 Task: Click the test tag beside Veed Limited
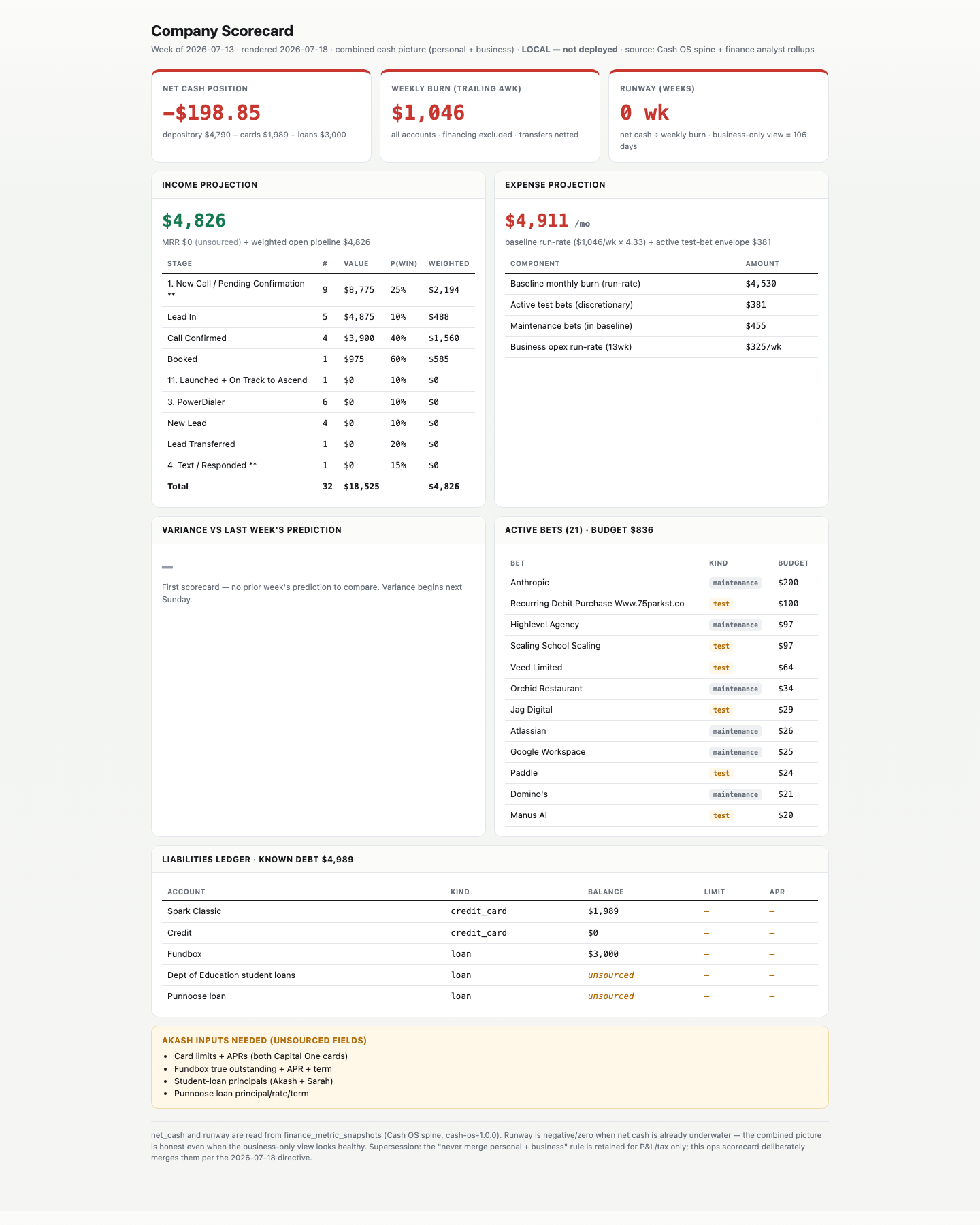721,668
